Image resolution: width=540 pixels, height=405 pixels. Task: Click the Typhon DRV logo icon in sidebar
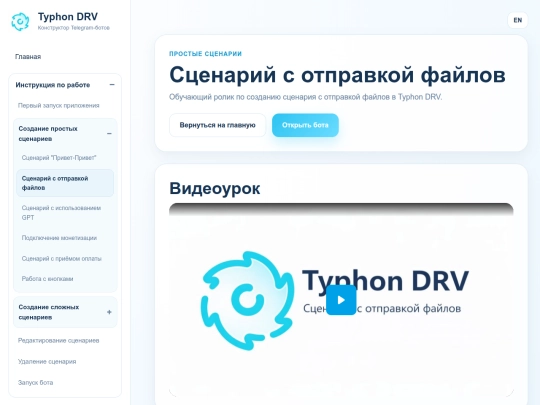click(x=20, y=22)
